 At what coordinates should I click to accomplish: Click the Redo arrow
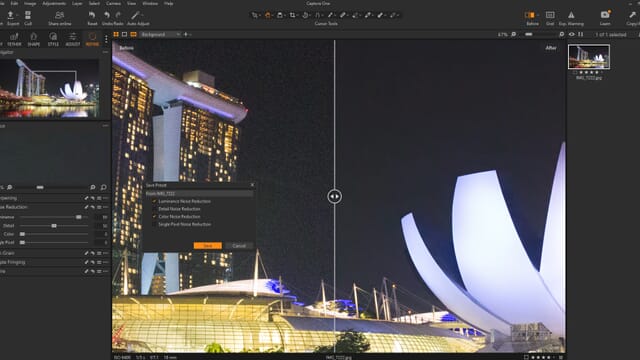pyautogui.click(x=118, y=15)
